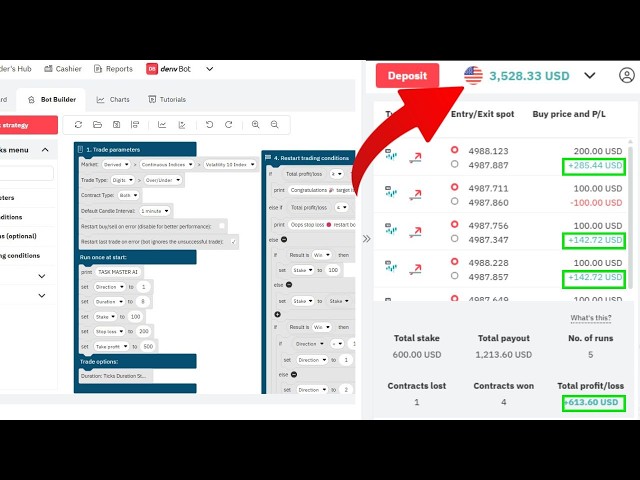
Task: Click entry spot marker beside 4988.123
Action: [454, 150]
